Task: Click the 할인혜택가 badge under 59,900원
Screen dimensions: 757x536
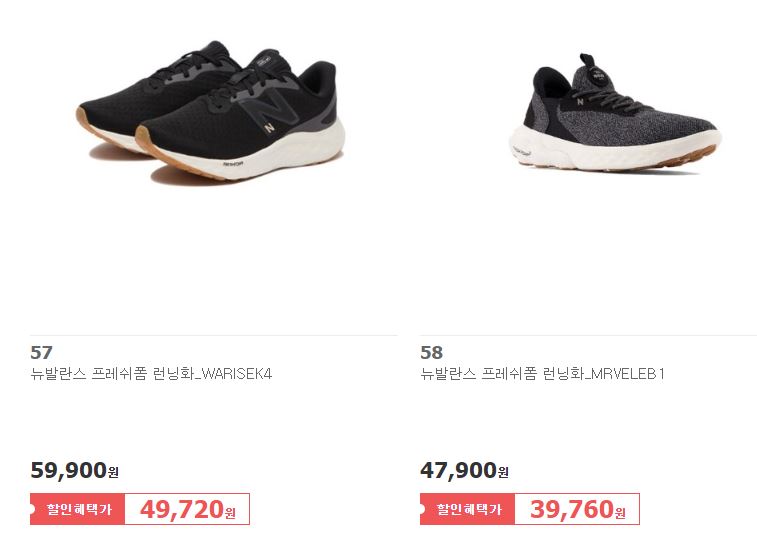Action: point(77,509)
